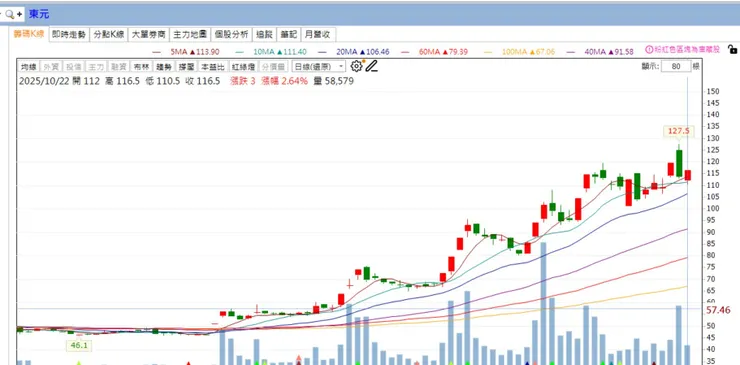This screenshot has height=365, width=740.
Task: Toggle the 融資 indicator button
Action: pyautogui.click(x=119, y=67)
